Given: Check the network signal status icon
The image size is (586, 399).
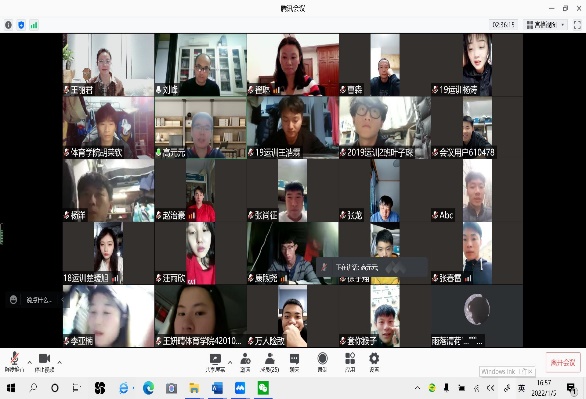Looking at the screenshot, I should pos(34,25).
